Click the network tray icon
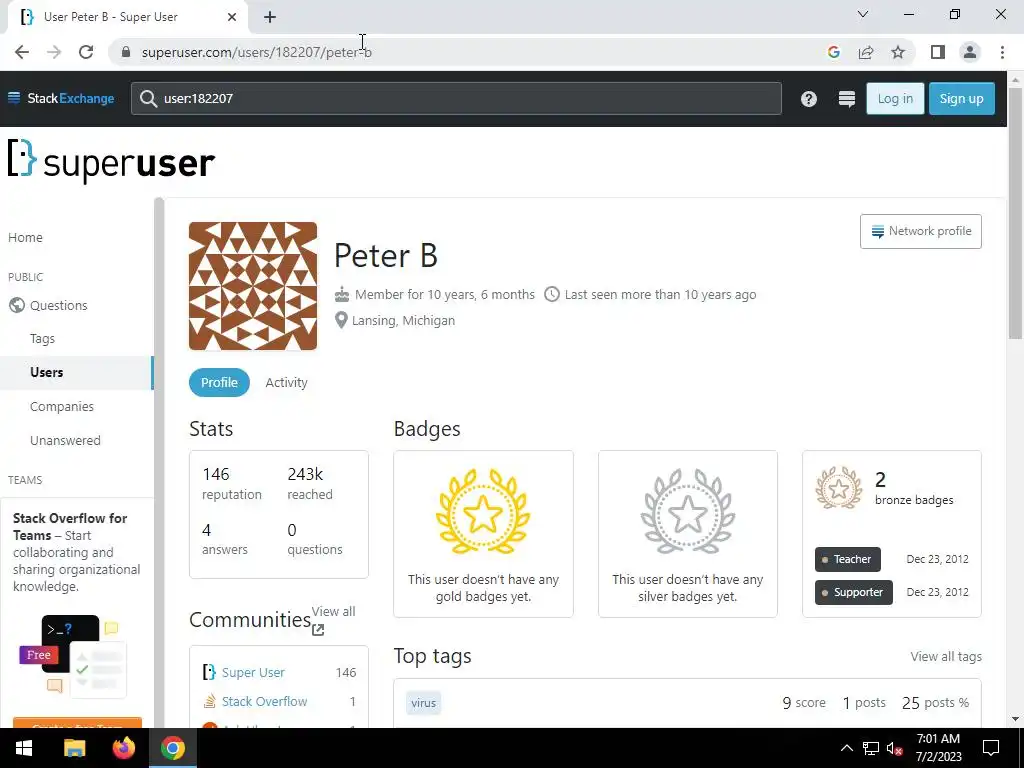1024x768 pixels. click(871, 748)
